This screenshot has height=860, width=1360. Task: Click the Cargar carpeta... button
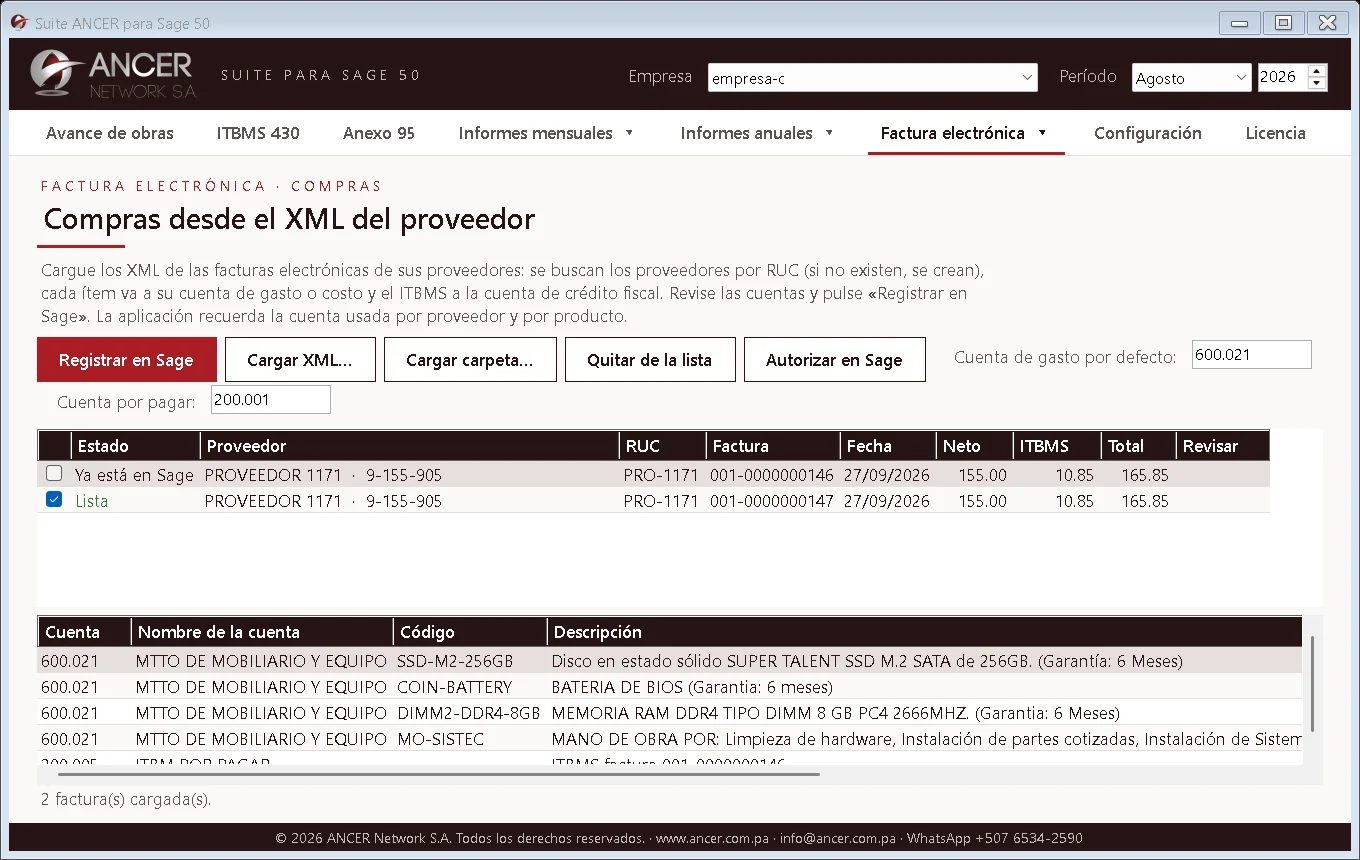tap(469, 360)
